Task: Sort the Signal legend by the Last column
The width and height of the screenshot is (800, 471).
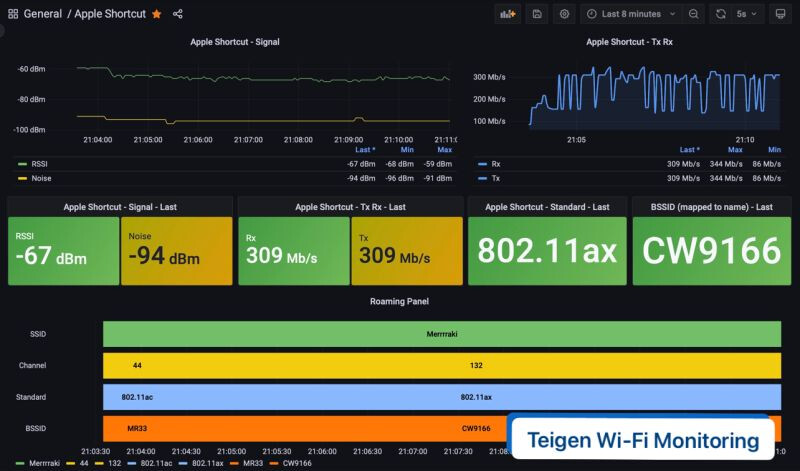Action: (365, 150)
